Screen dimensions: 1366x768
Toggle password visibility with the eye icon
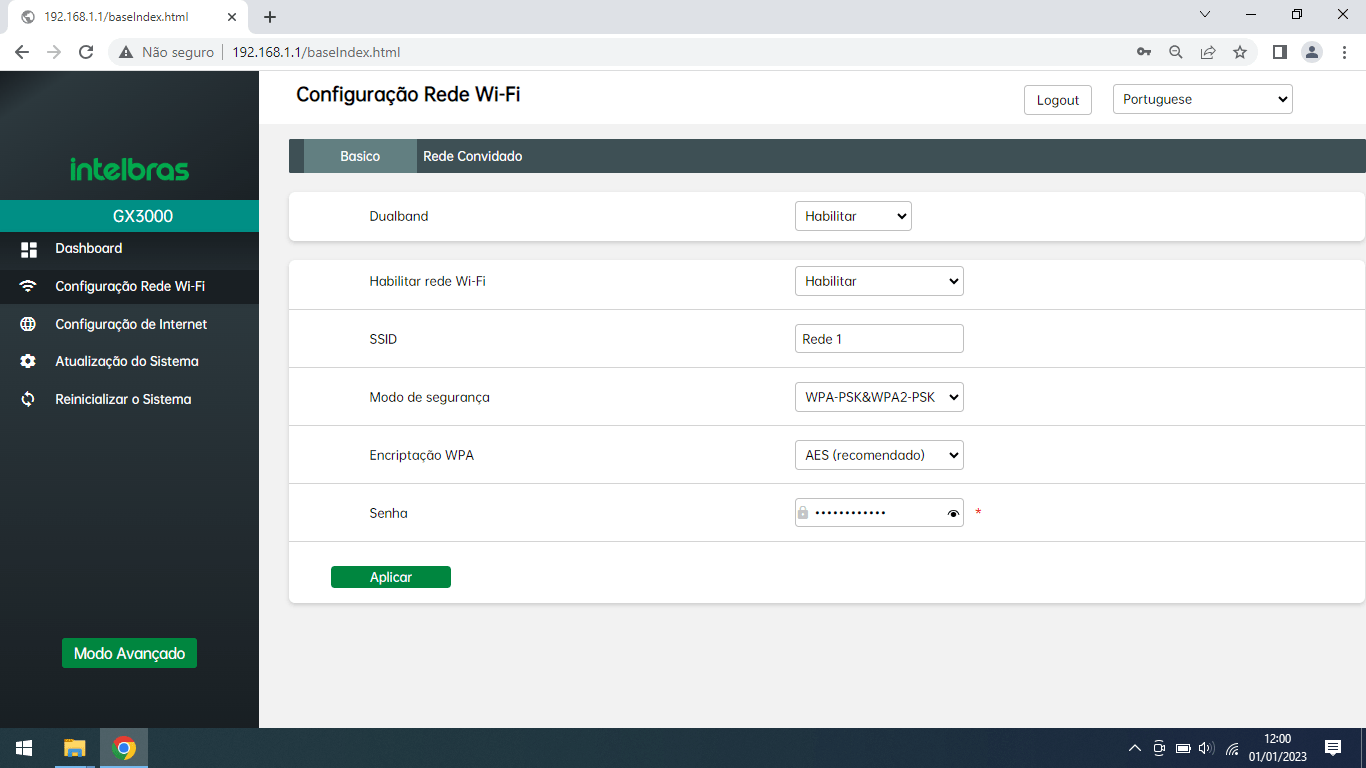pyautogui.click(x=953, y=514)
